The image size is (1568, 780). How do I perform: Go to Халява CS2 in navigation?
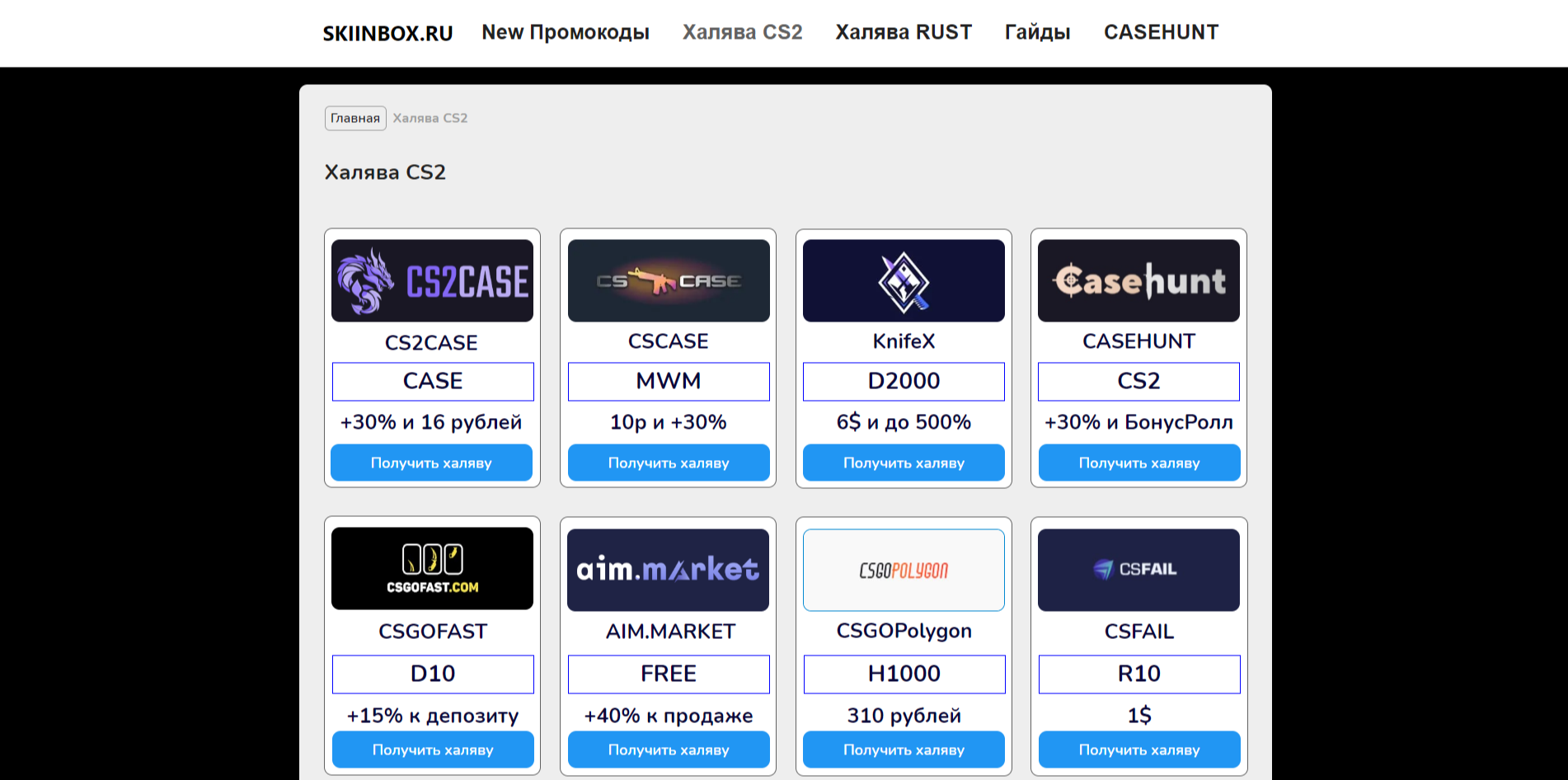[742, 32]
